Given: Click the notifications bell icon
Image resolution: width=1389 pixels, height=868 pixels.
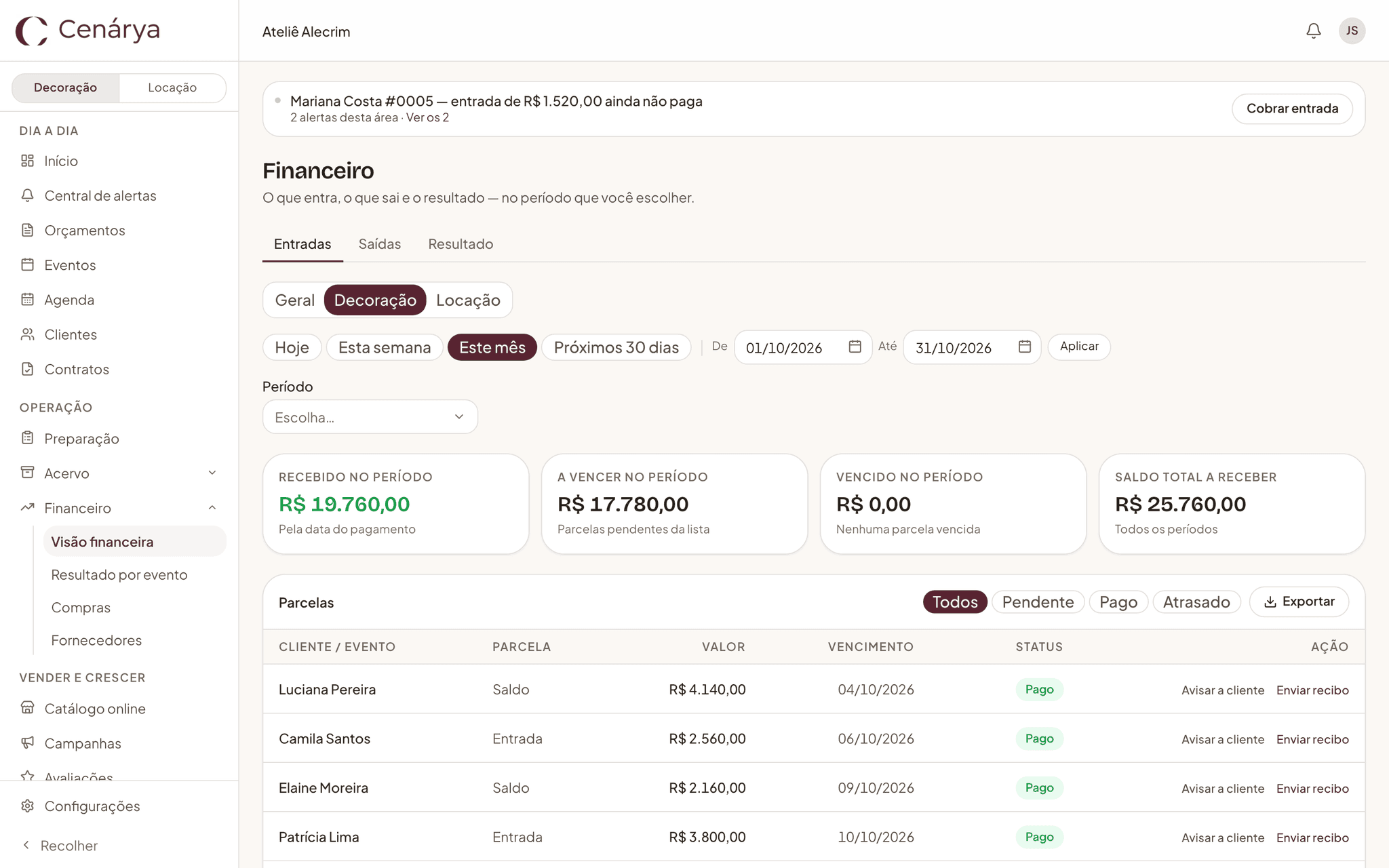Looking at the screenshot, I should 1313,31.
